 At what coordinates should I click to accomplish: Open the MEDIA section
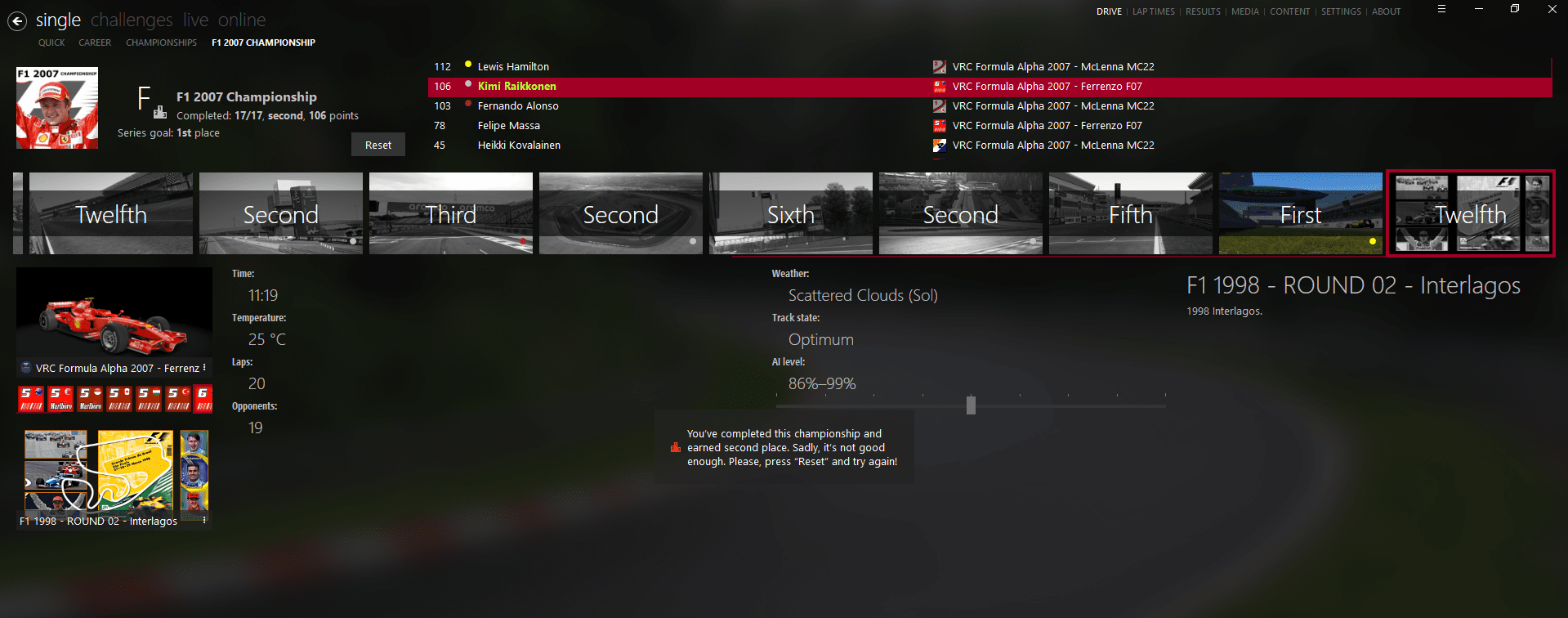(1245, 11)
